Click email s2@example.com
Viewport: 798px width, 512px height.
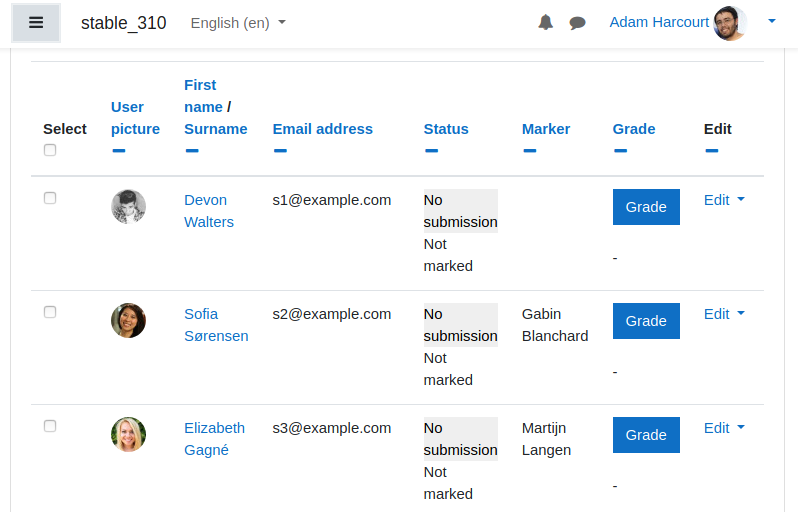[x=331, y=314]
